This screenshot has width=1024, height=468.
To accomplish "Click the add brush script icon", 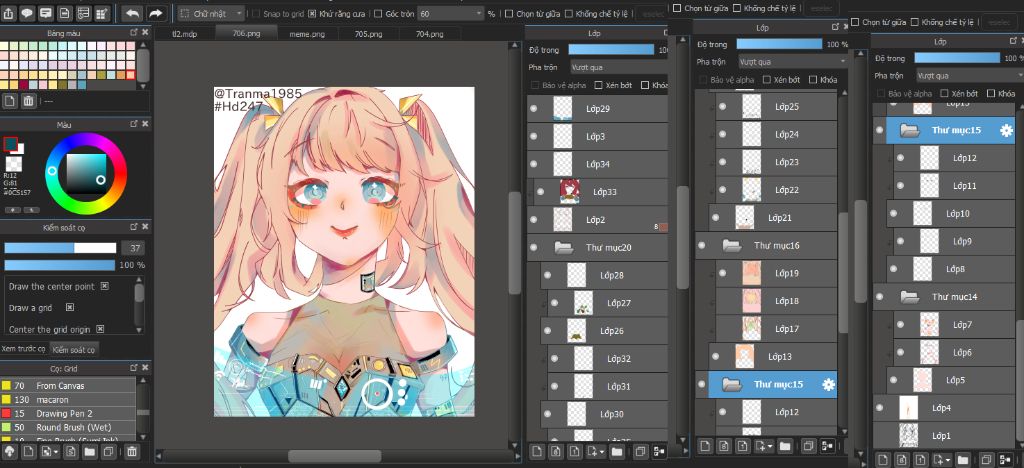I will [69, 451].
